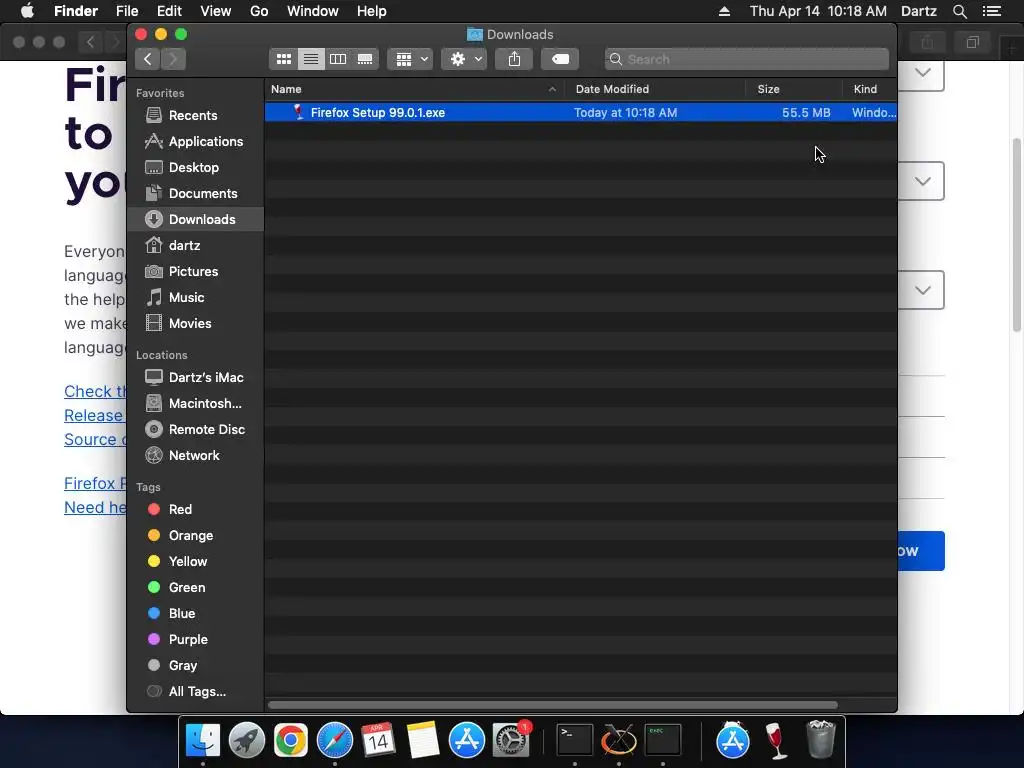Click the Finder search field
Viewport: 1024px width, 768px height.
click(746, 59)
